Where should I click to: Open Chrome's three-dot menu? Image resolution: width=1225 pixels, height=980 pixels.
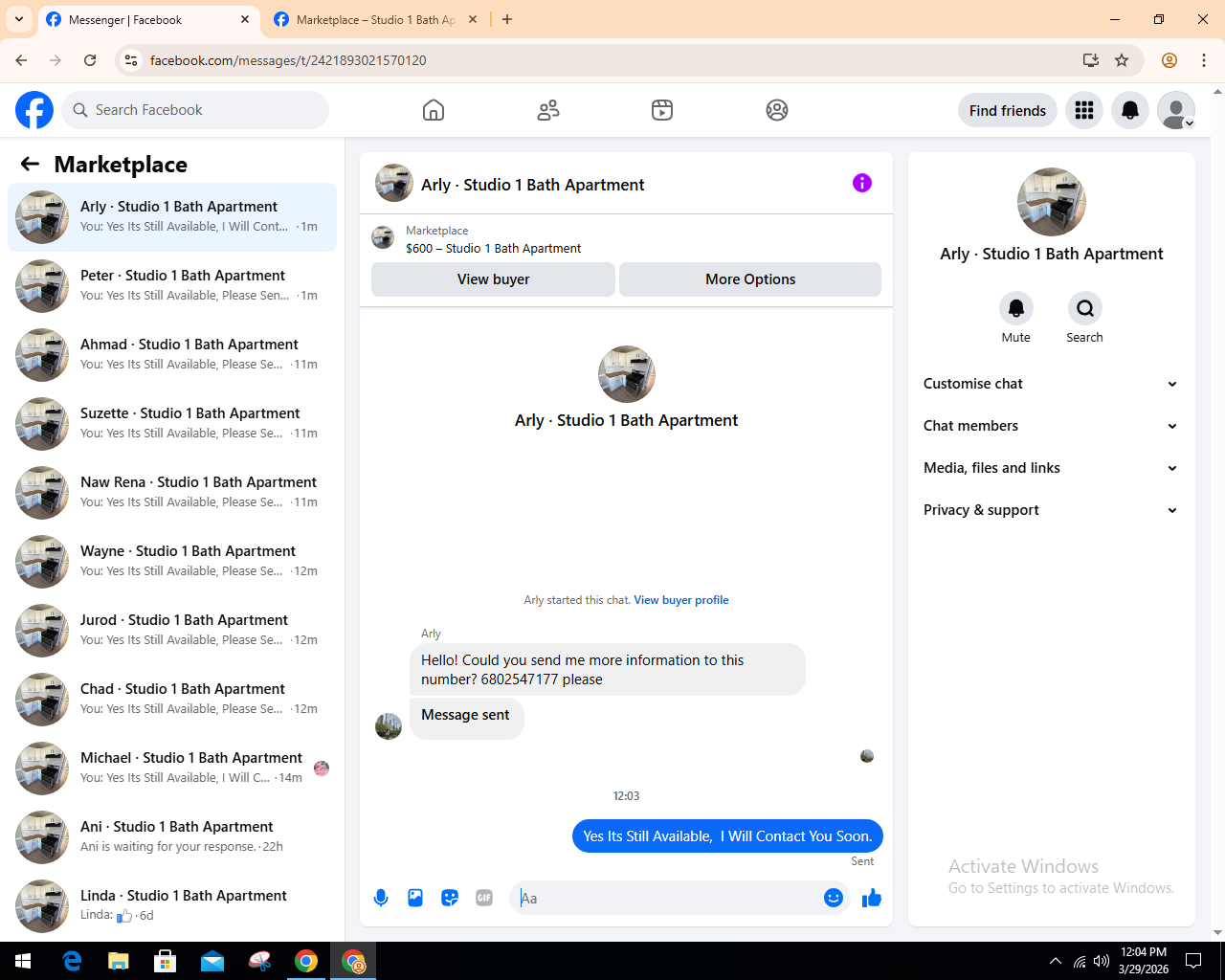[1204, 60]
